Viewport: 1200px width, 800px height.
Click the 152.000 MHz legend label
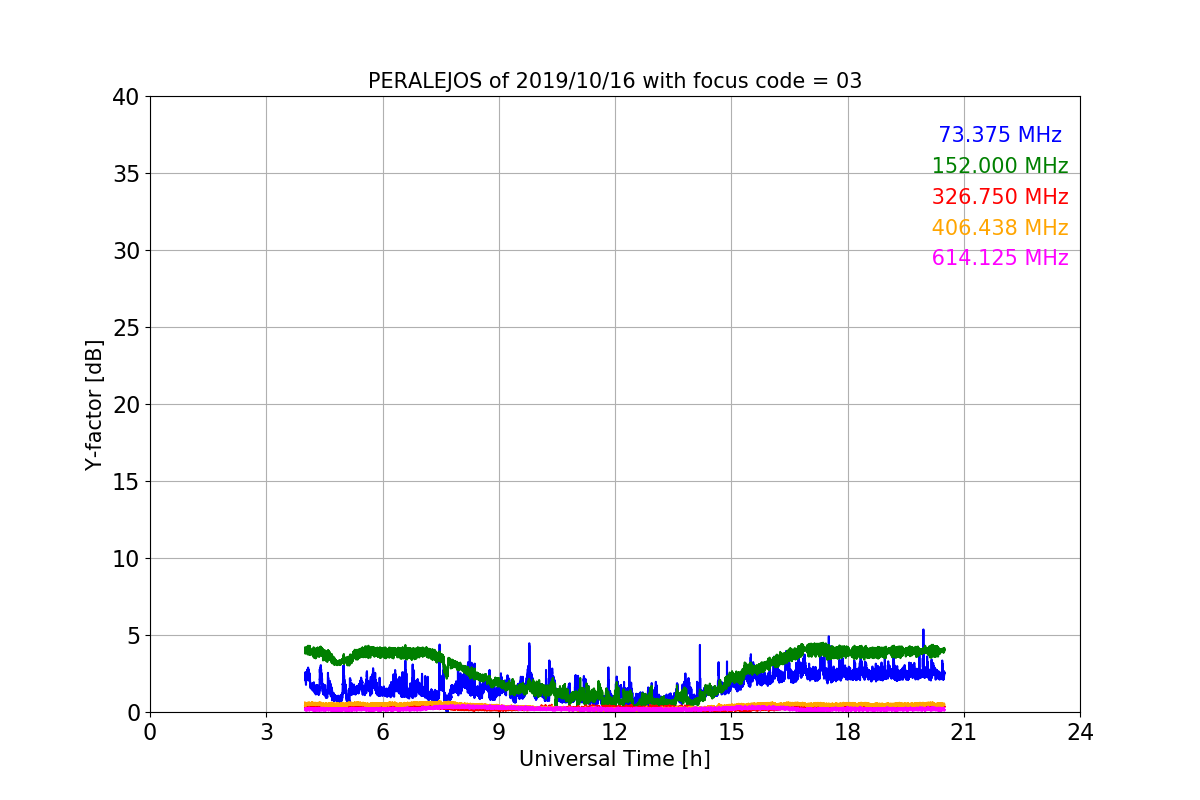[x=1000, y=166]
